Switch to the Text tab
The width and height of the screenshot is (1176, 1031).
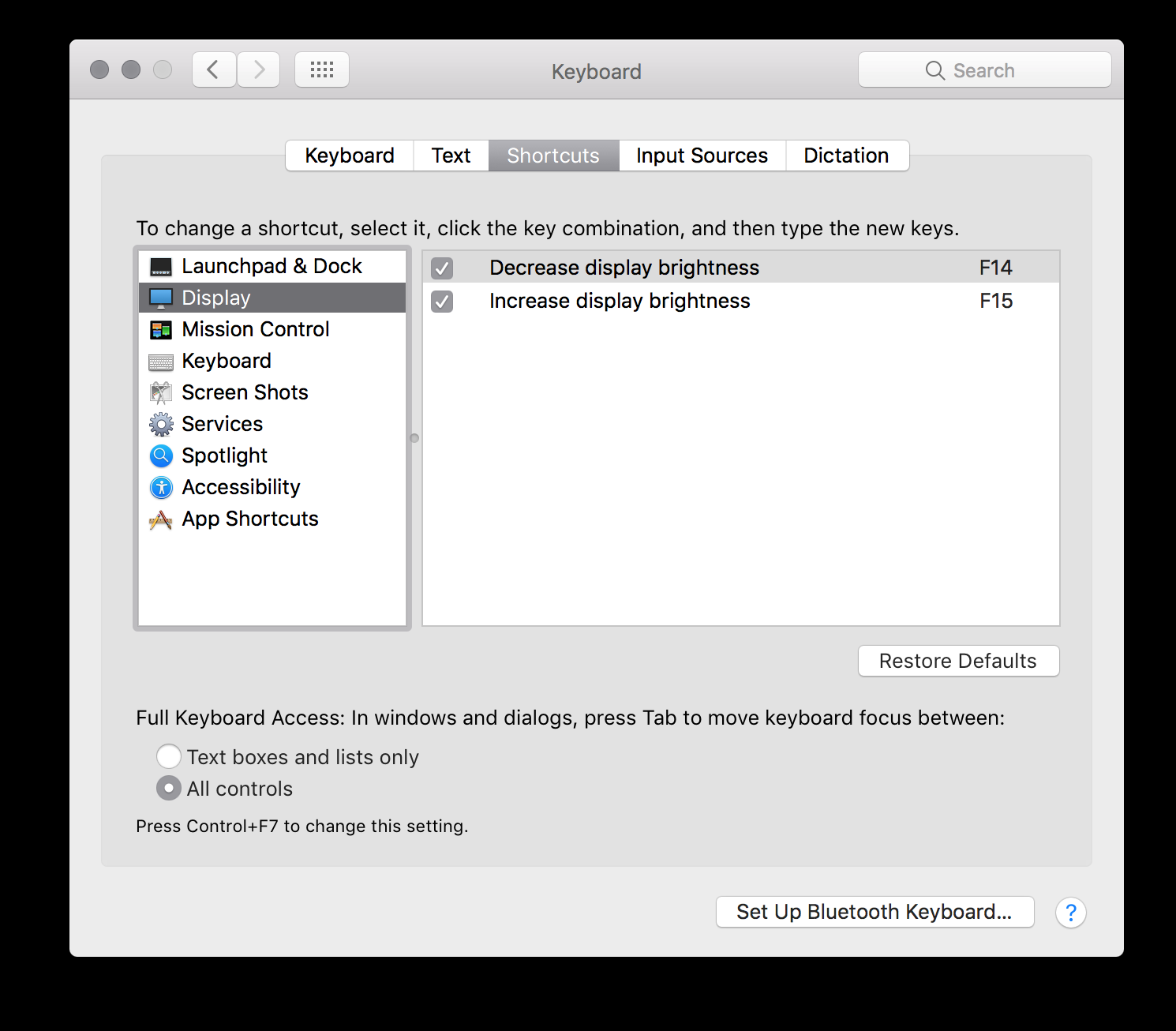point(451,156)
